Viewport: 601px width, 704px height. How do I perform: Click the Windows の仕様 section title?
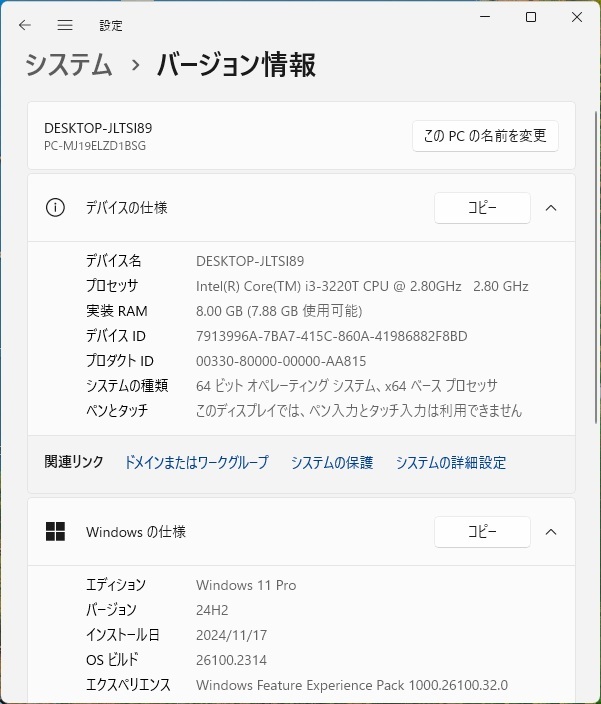[136, 532]
